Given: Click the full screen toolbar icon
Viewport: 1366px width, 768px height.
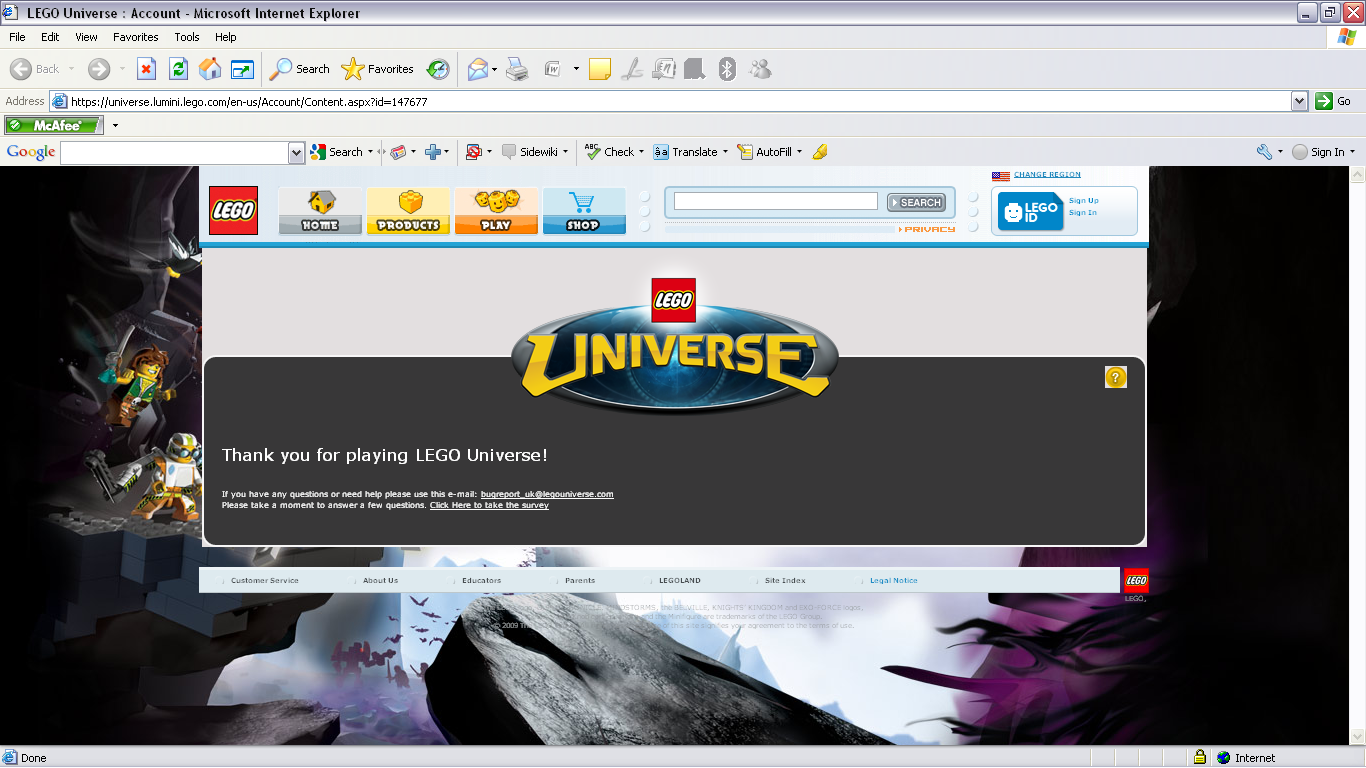Looking at the screenshot, I should coord(242,69).
